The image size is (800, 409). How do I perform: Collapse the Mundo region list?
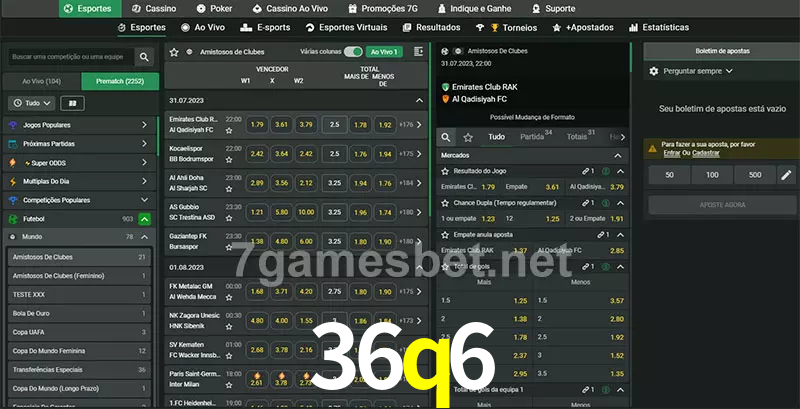pos(144,237)
